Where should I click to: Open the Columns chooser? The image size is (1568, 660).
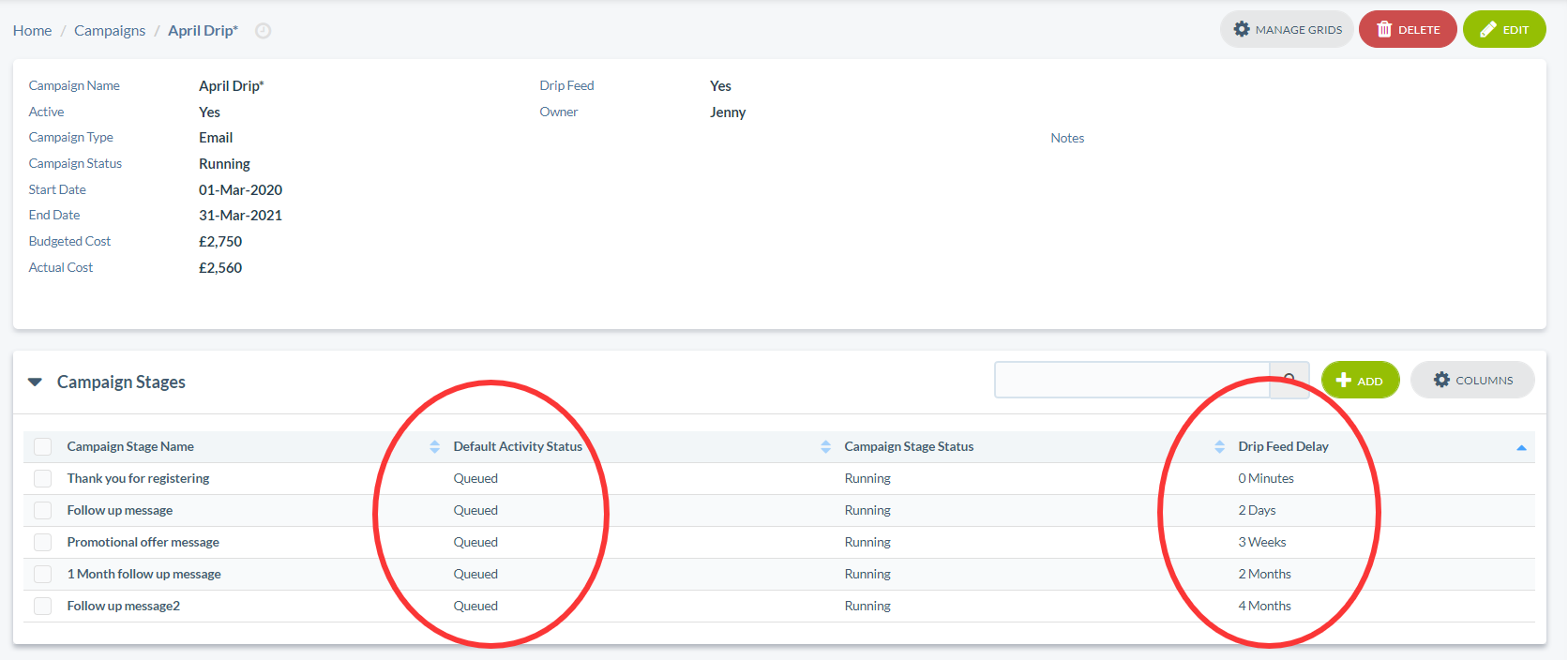[1472, 380]
